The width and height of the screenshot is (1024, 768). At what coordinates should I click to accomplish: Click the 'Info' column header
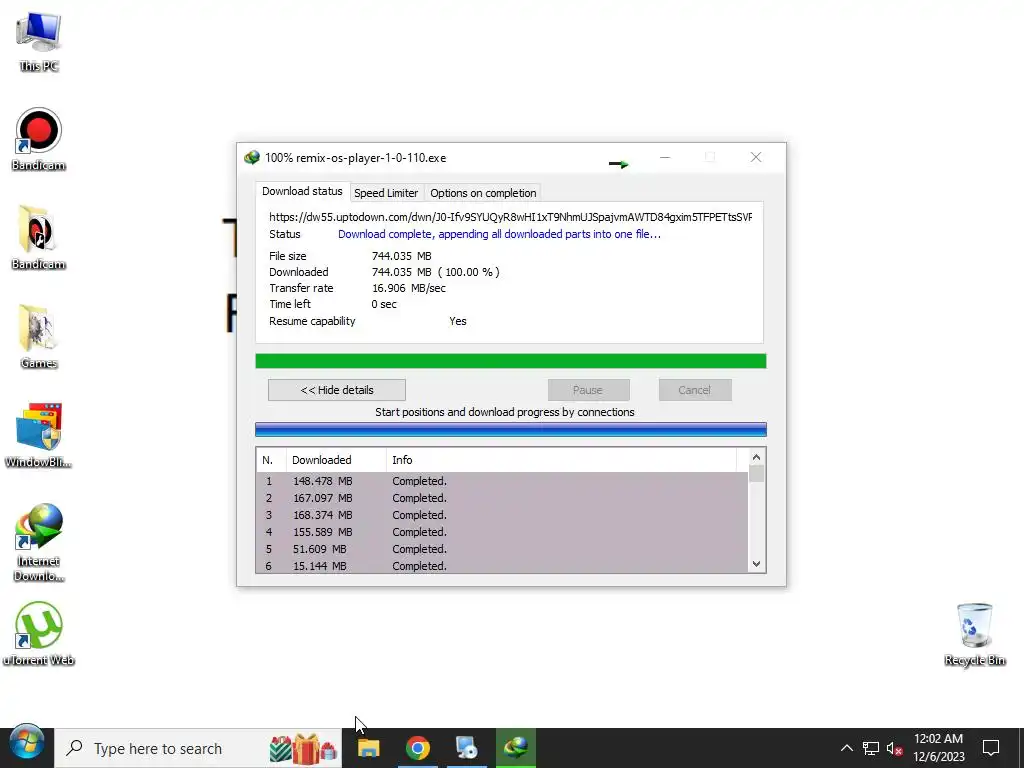(x=561, y=460)
